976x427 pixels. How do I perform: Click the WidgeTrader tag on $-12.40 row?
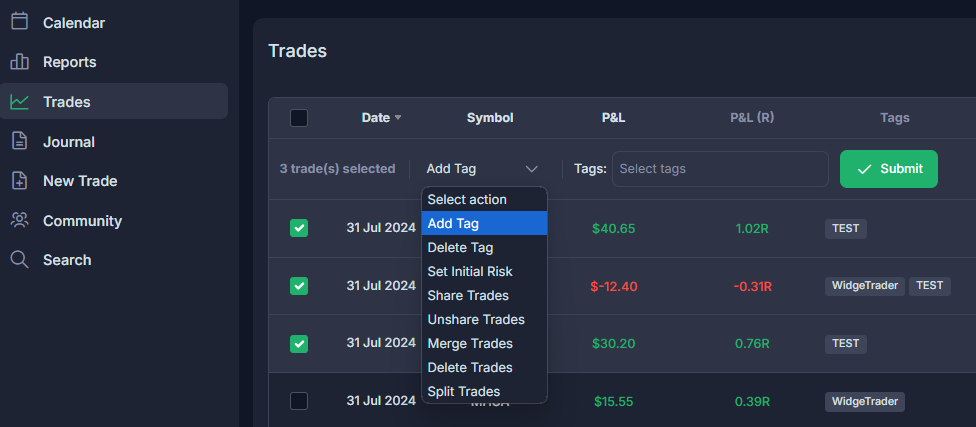[865, 286]
